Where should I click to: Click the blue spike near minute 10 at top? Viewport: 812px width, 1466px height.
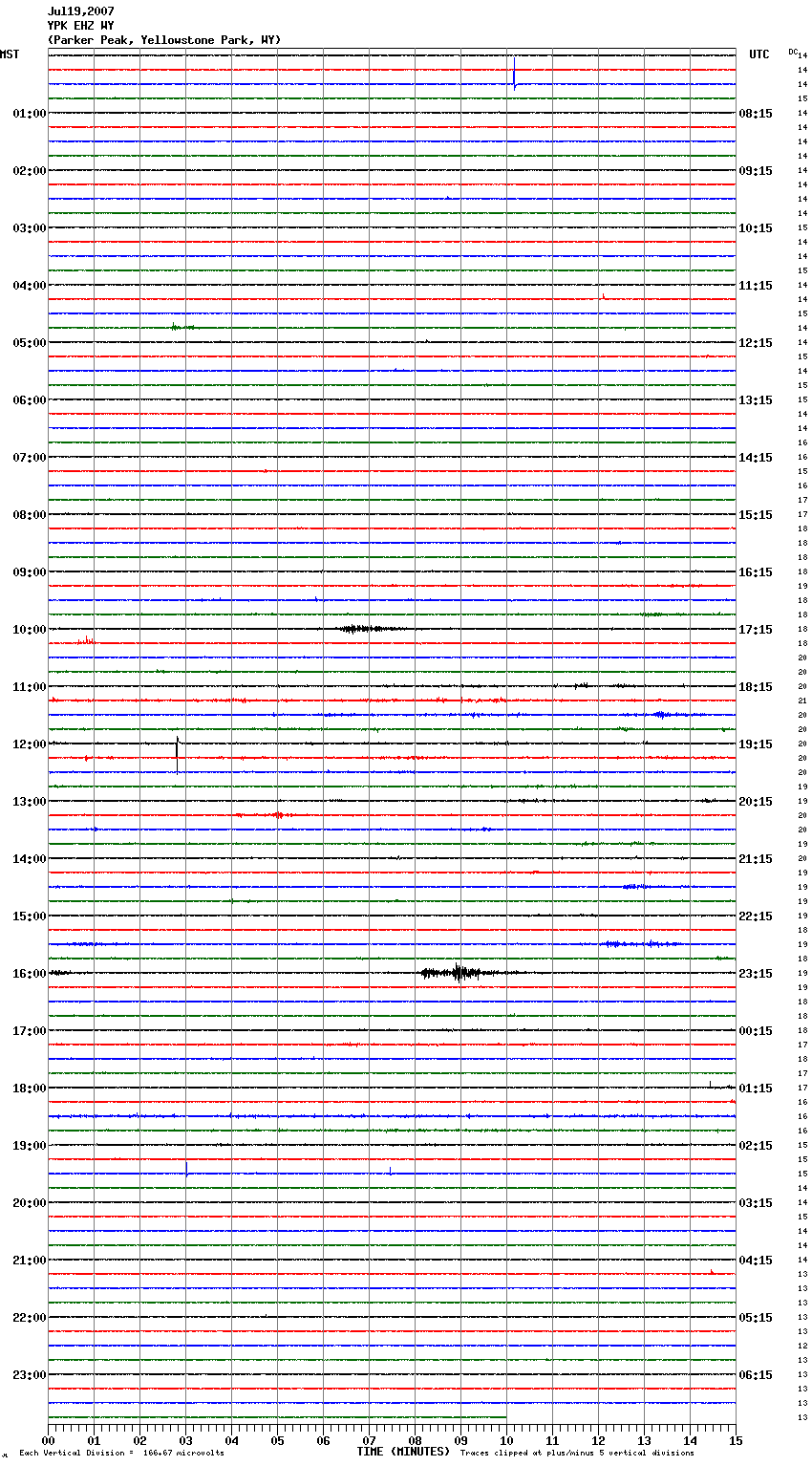coord(514,74)
